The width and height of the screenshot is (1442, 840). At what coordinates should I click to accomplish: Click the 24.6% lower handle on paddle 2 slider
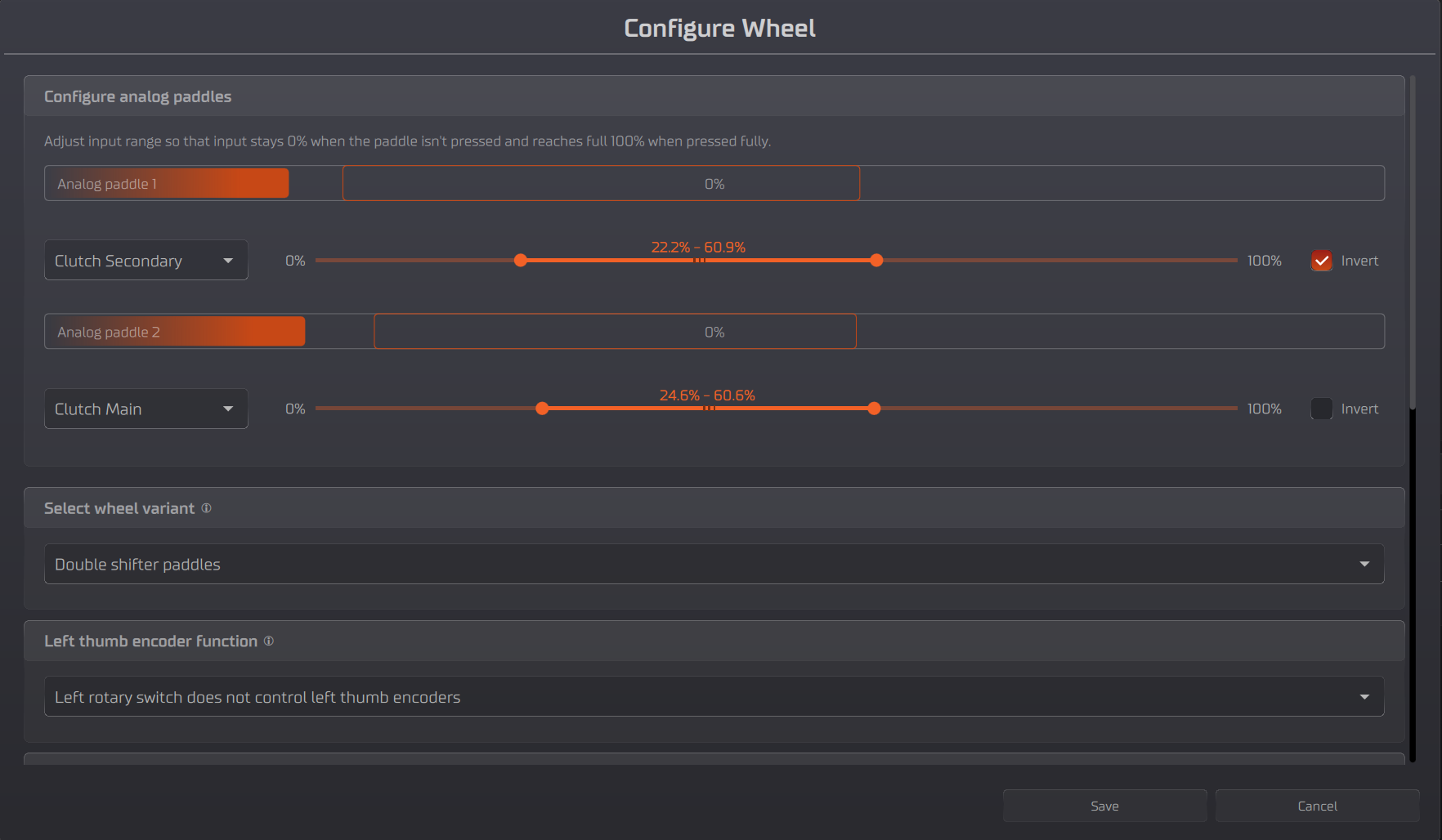pyautogui.click(x=542, y=409)
